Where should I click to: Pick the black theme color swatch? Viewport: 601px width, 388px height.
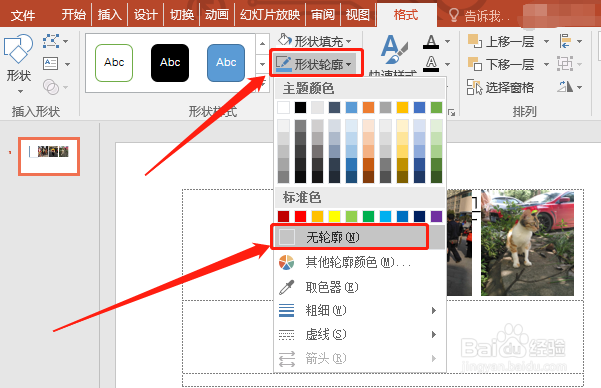point(300,107)
